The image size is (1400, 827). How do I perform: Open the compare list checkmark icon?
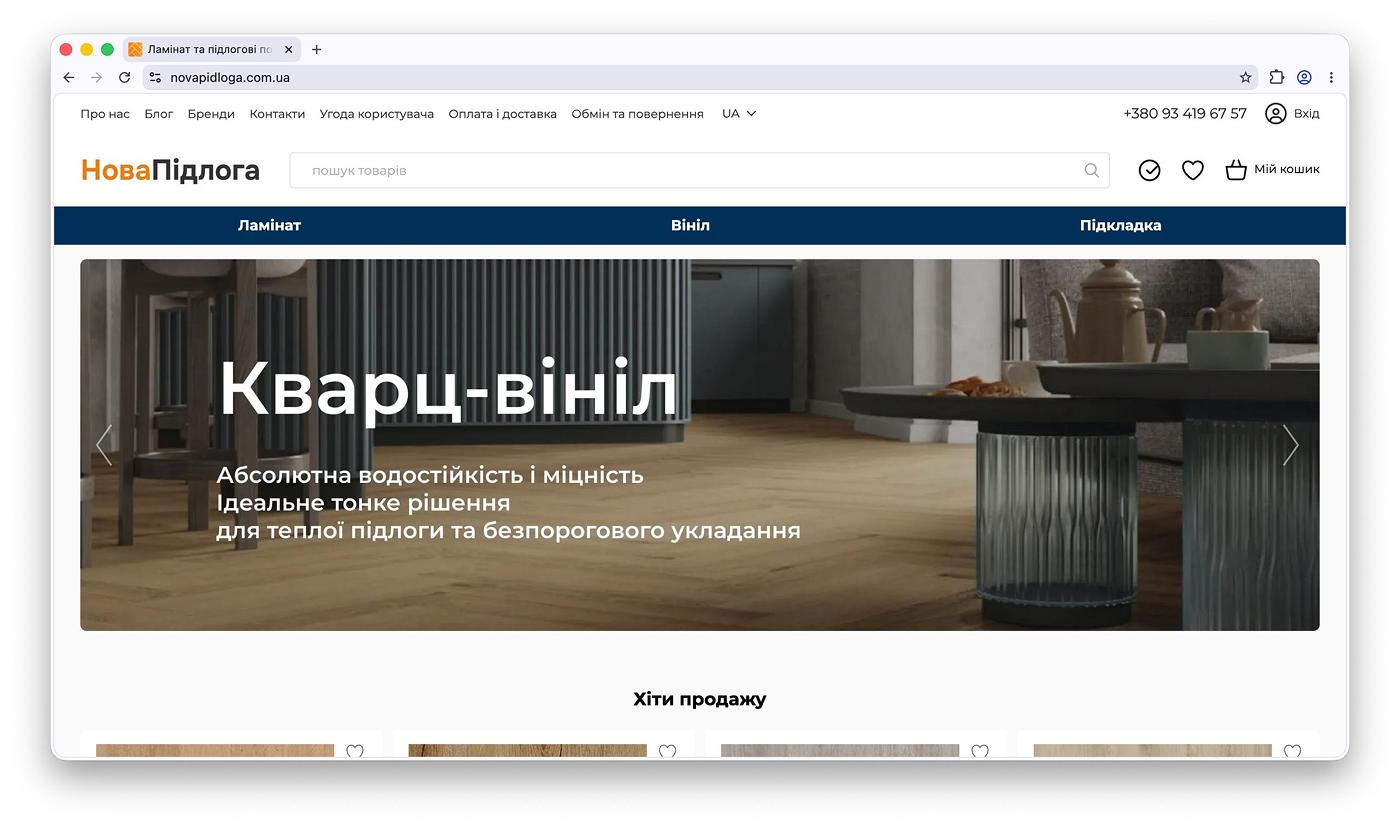(1150, 170)
